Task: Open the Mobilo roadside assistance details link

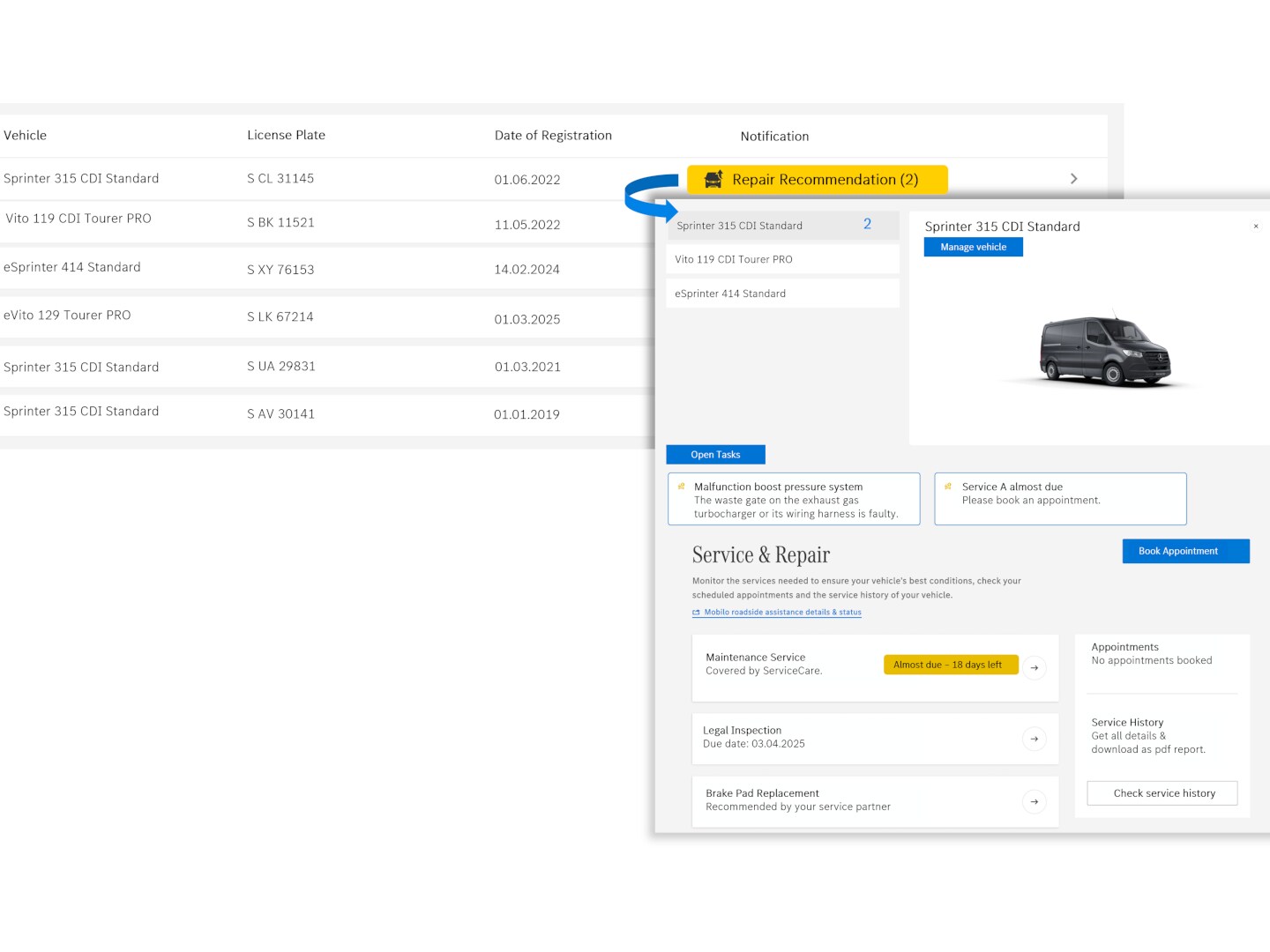Action: coord(782,612)
